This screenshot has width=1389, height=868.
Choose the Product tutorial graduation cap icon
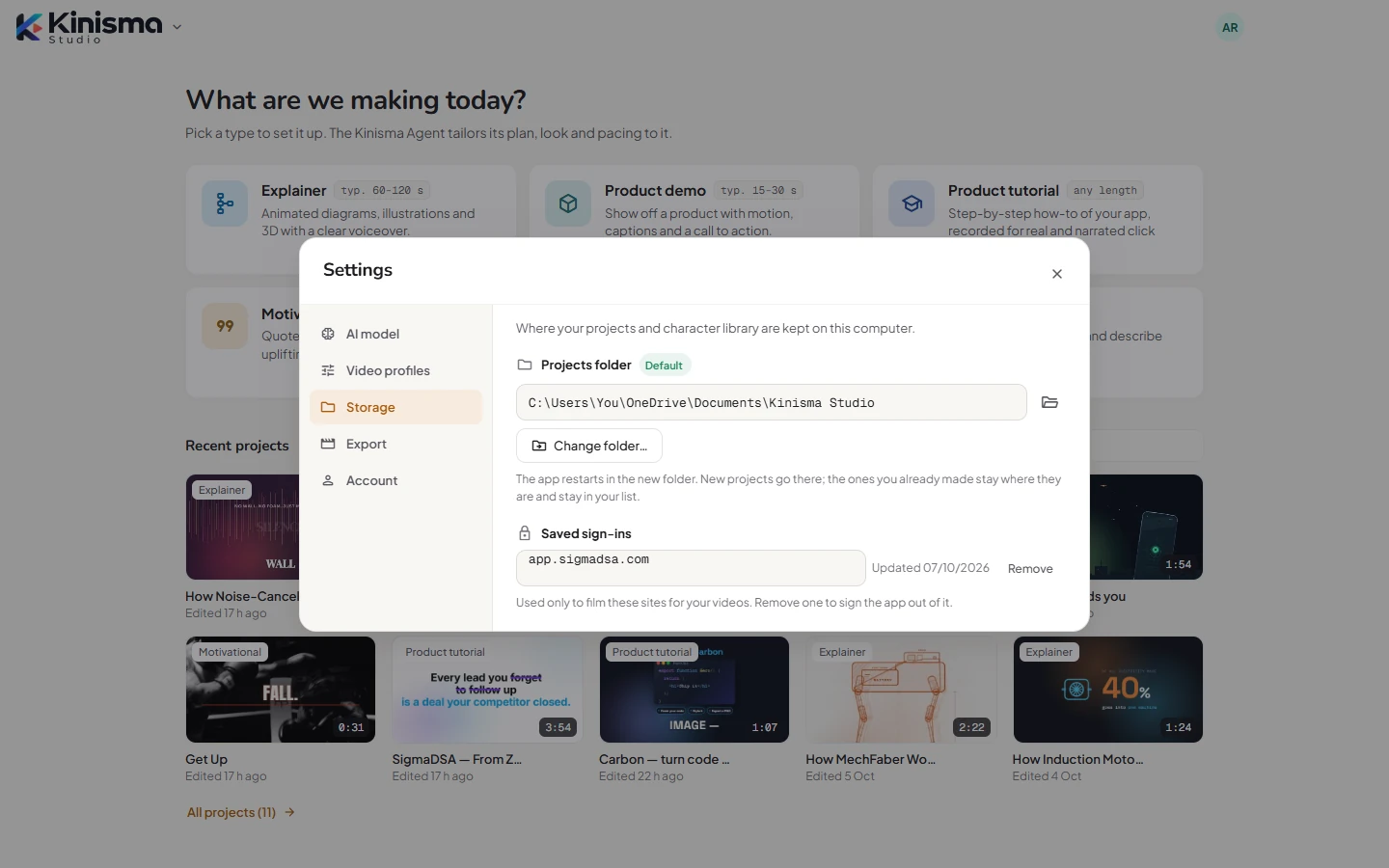click(x=912, y=203)
